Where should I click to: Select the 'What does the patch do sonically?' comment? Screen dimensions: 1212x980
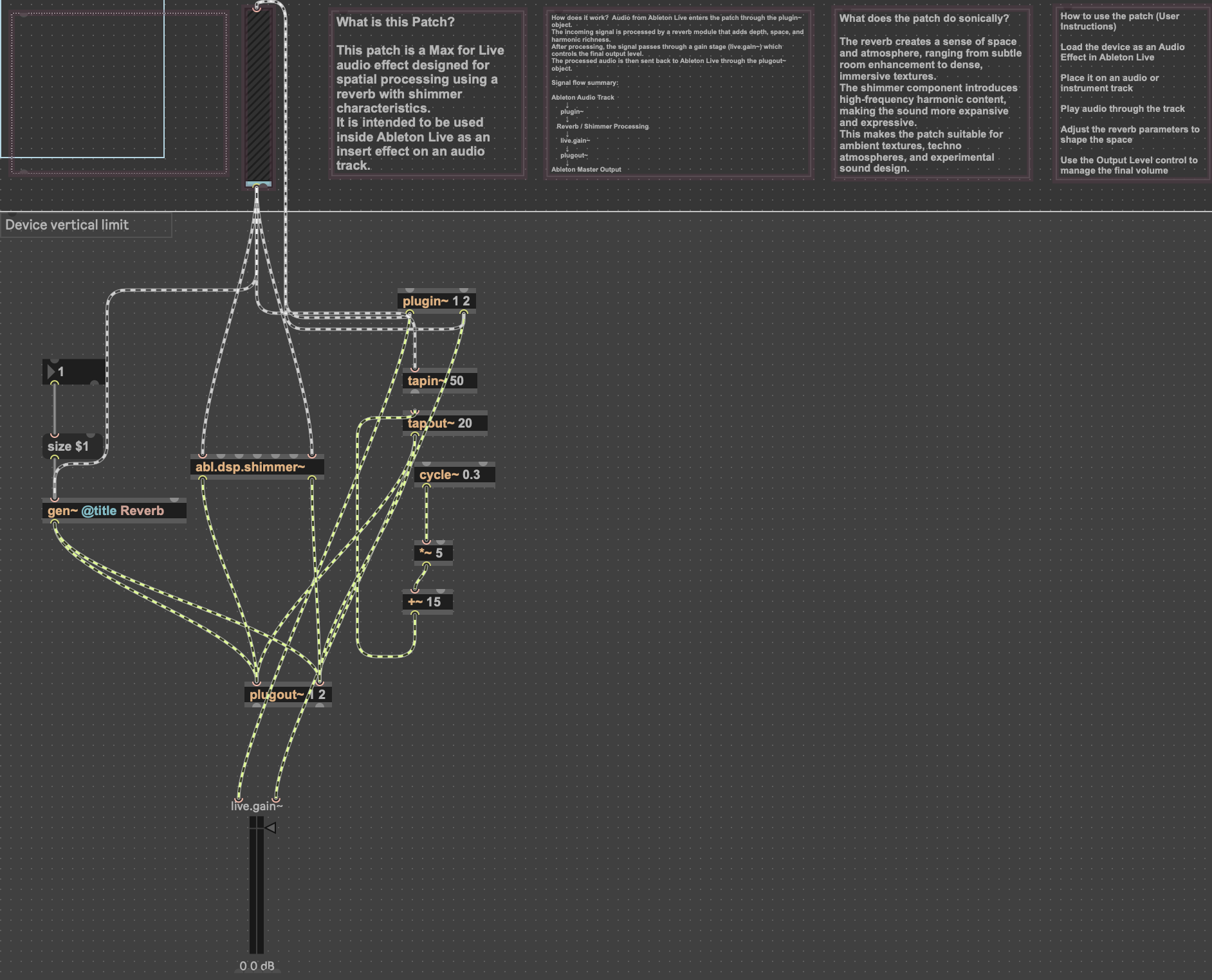[x=931, y=93]
